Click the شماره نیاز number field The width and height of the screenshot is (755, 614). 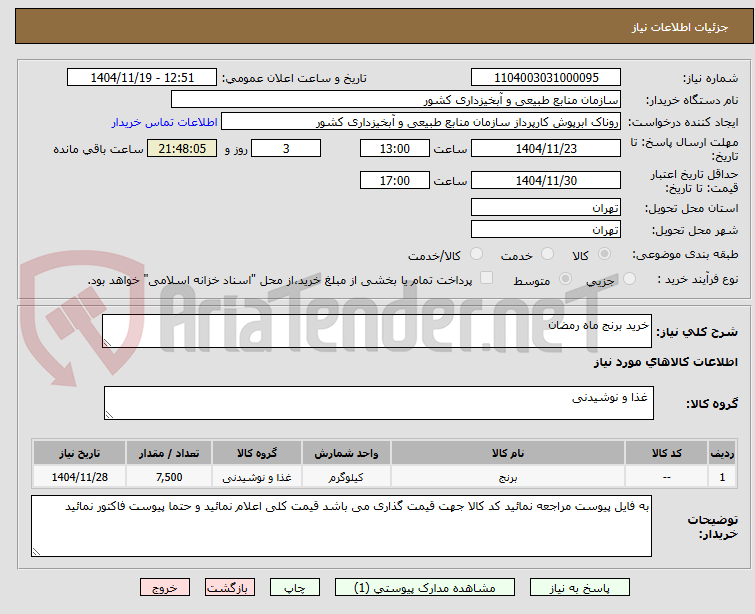546,78
